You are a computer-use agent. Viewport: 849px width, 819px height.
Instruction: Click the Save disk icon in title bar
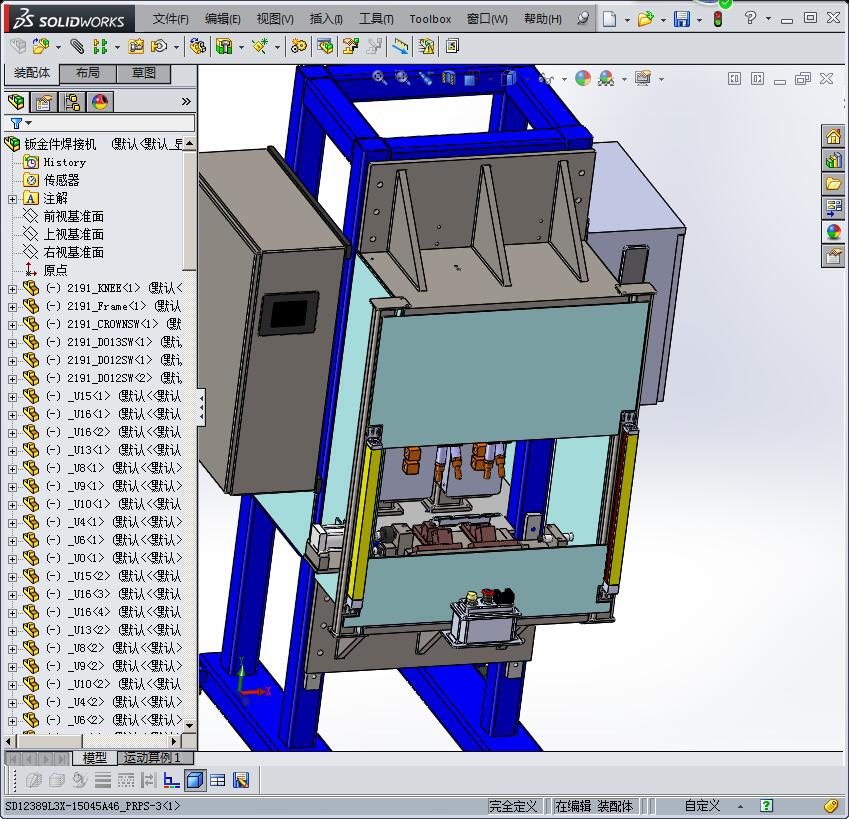point(682,19)
